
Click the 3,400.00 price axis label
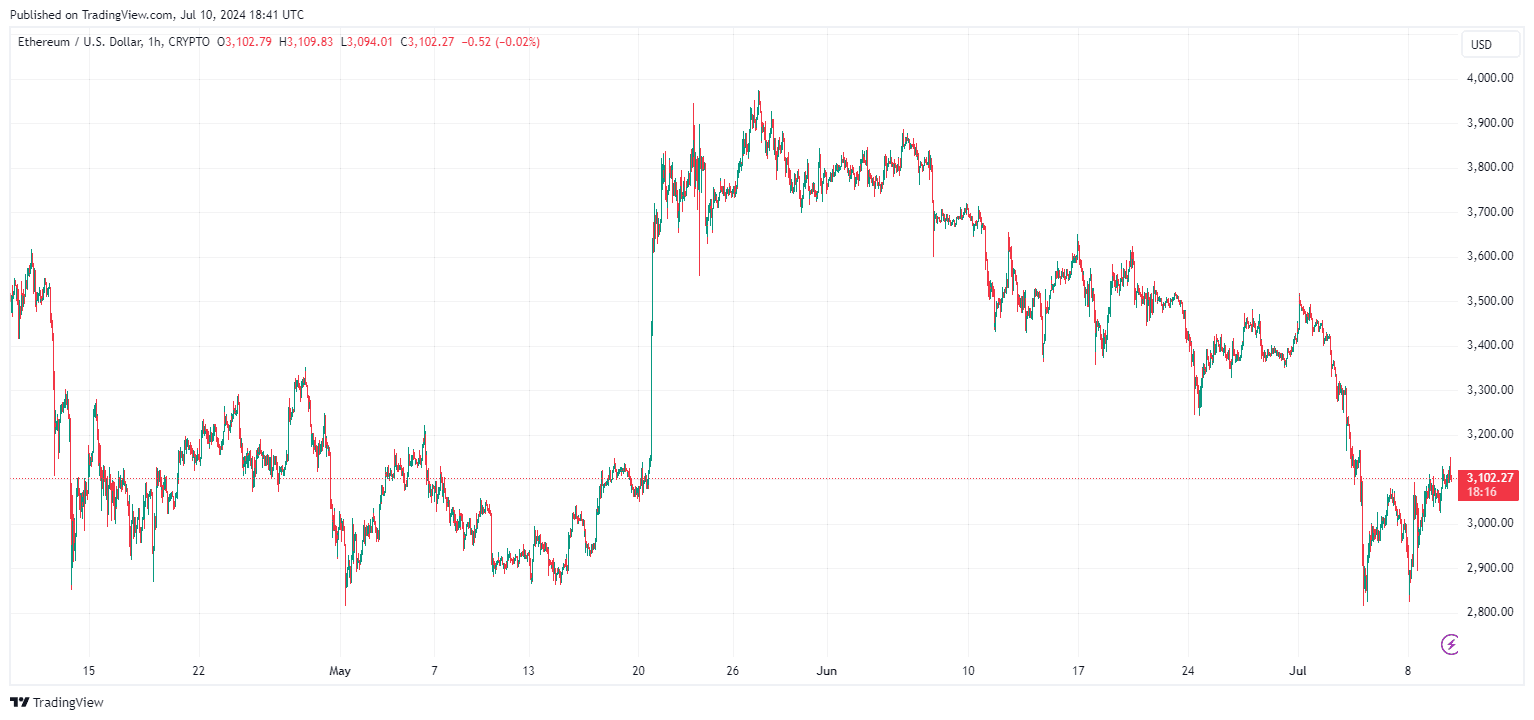[1489, 345]
